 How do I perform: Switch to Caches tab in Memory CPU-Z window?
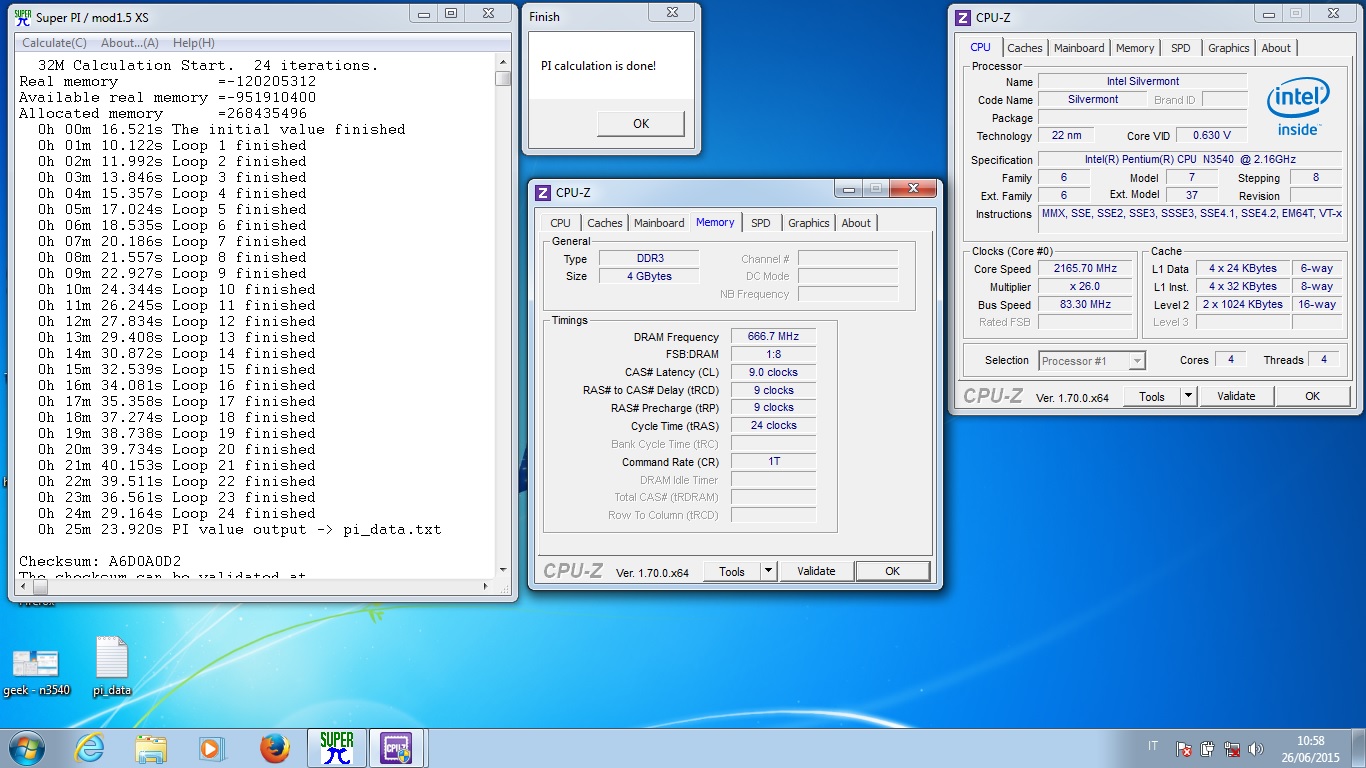(605, 223)
